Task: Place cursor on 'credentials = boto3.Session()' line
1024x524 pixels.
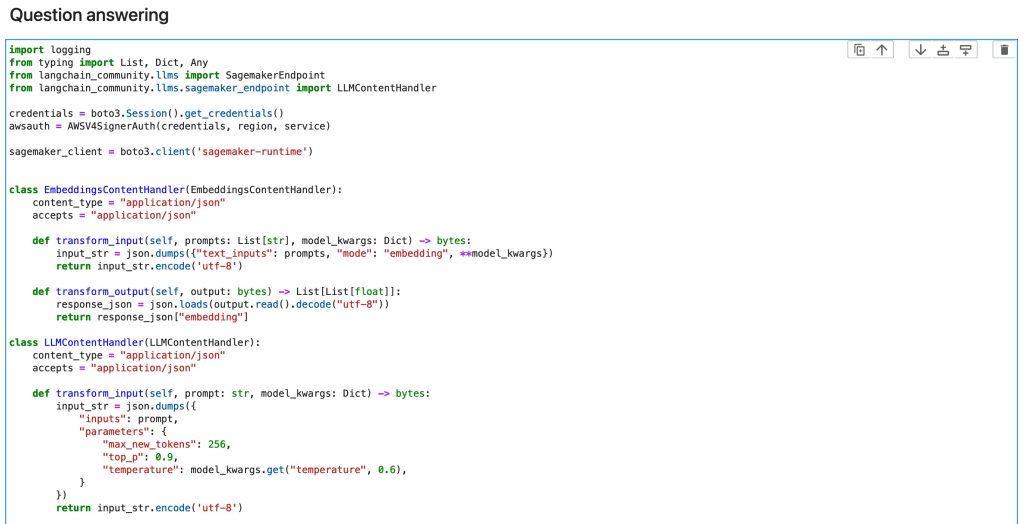Action: 146,113
